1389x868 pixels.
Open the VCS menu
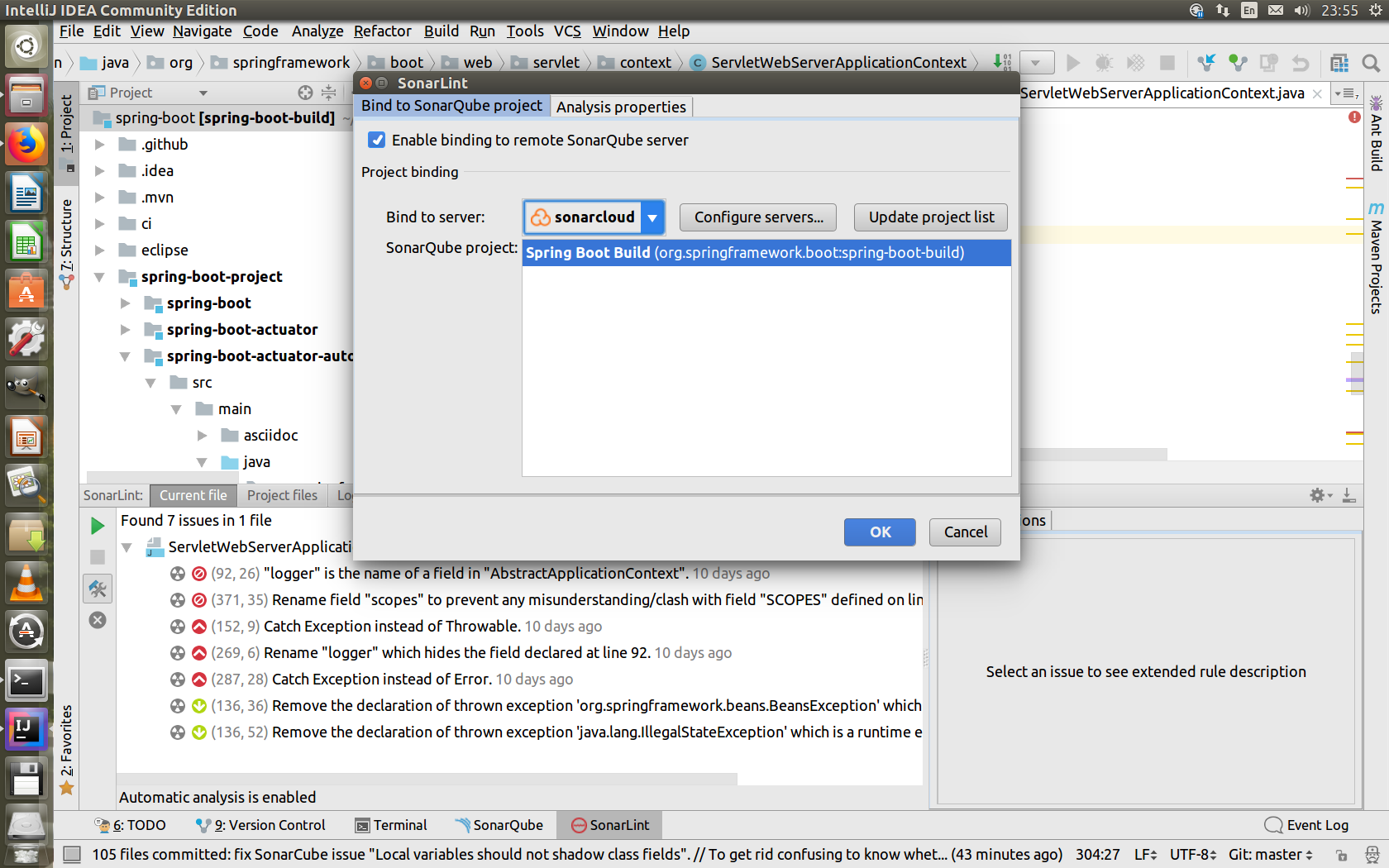pos(567,31)
